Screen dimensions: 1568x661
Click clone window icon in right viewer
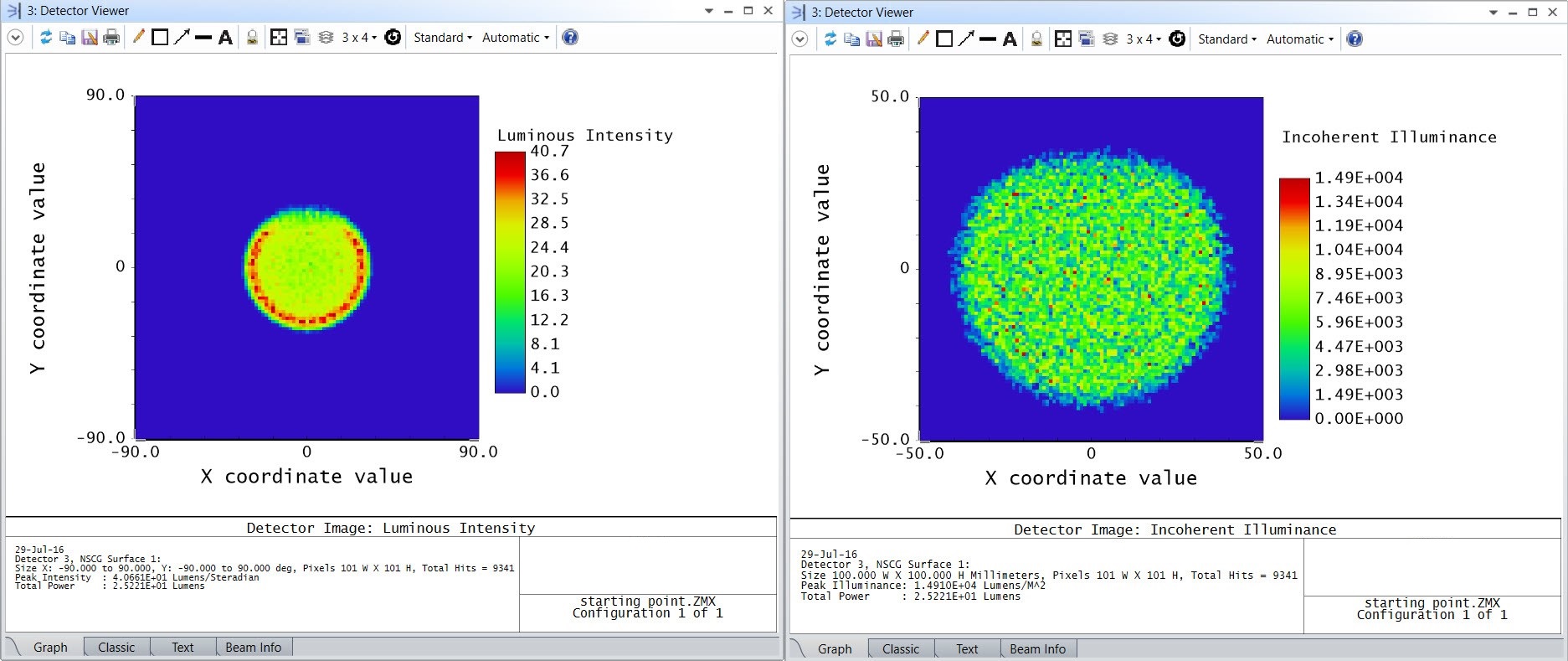pyautogui.click(x=1087, y=39)
